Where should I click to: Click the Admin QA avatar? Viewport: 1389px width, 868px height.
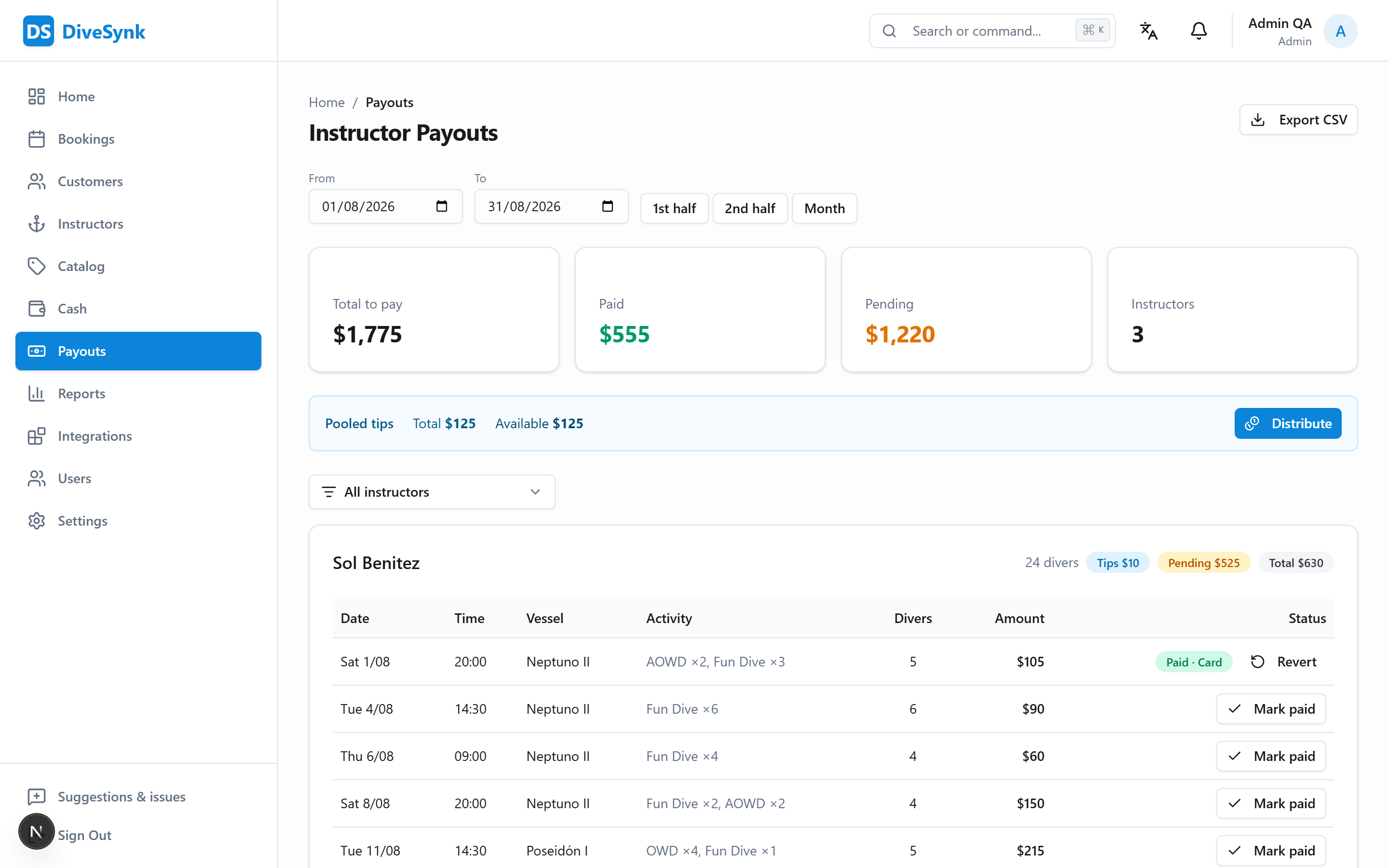click(x=1340, y=31)
